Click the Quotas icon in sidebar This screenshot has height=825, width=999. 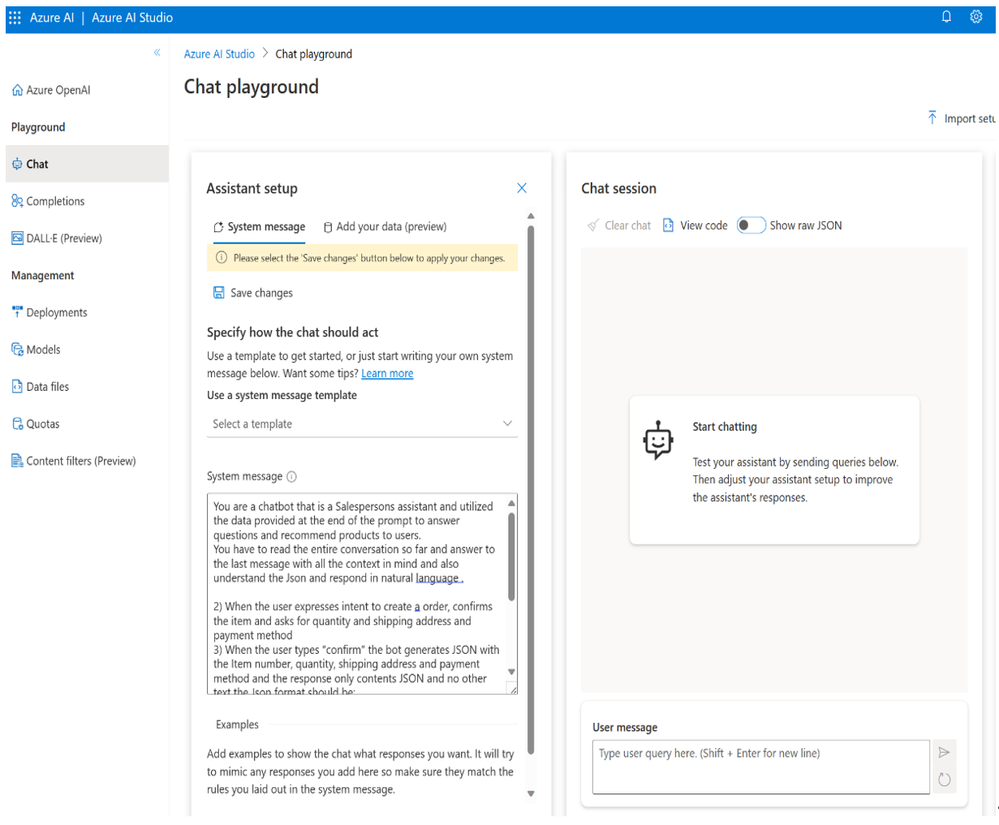(x=17, y=424)
